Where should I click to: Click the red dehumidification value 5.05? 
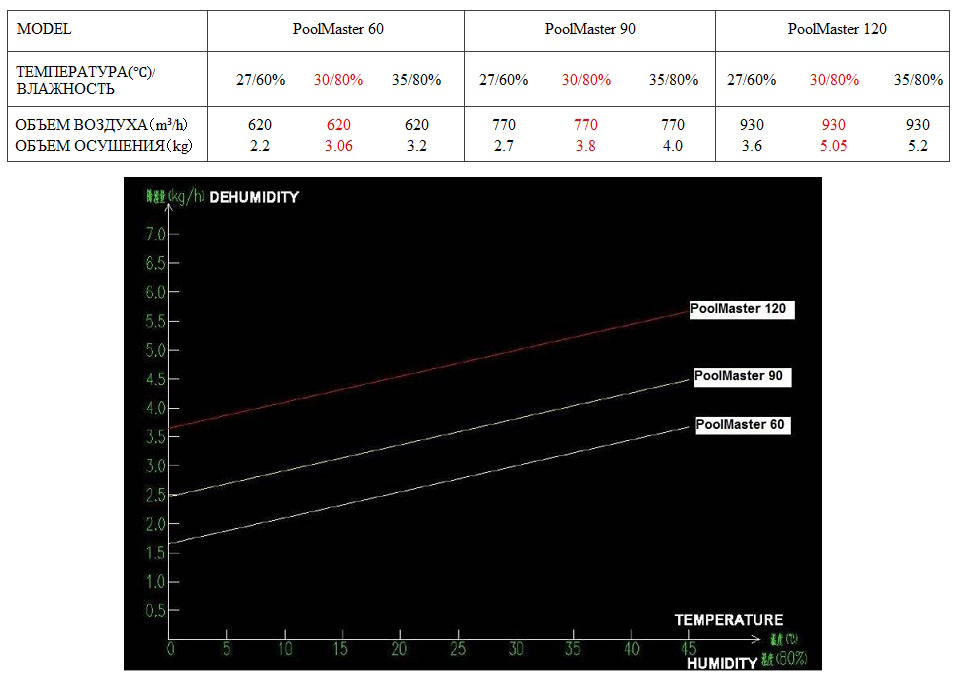click(x=833, y=145)
